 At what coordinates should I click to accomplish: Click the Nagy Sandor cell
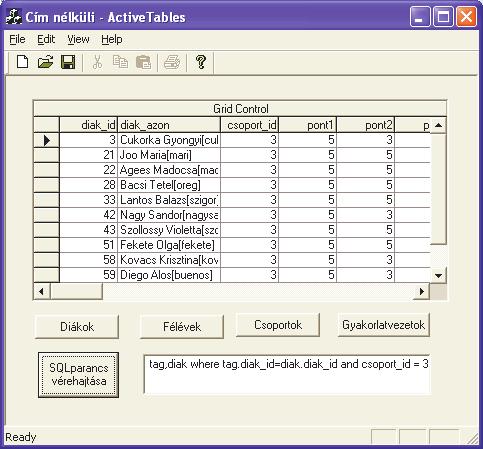pyautogui.click(x=169, y=215)
